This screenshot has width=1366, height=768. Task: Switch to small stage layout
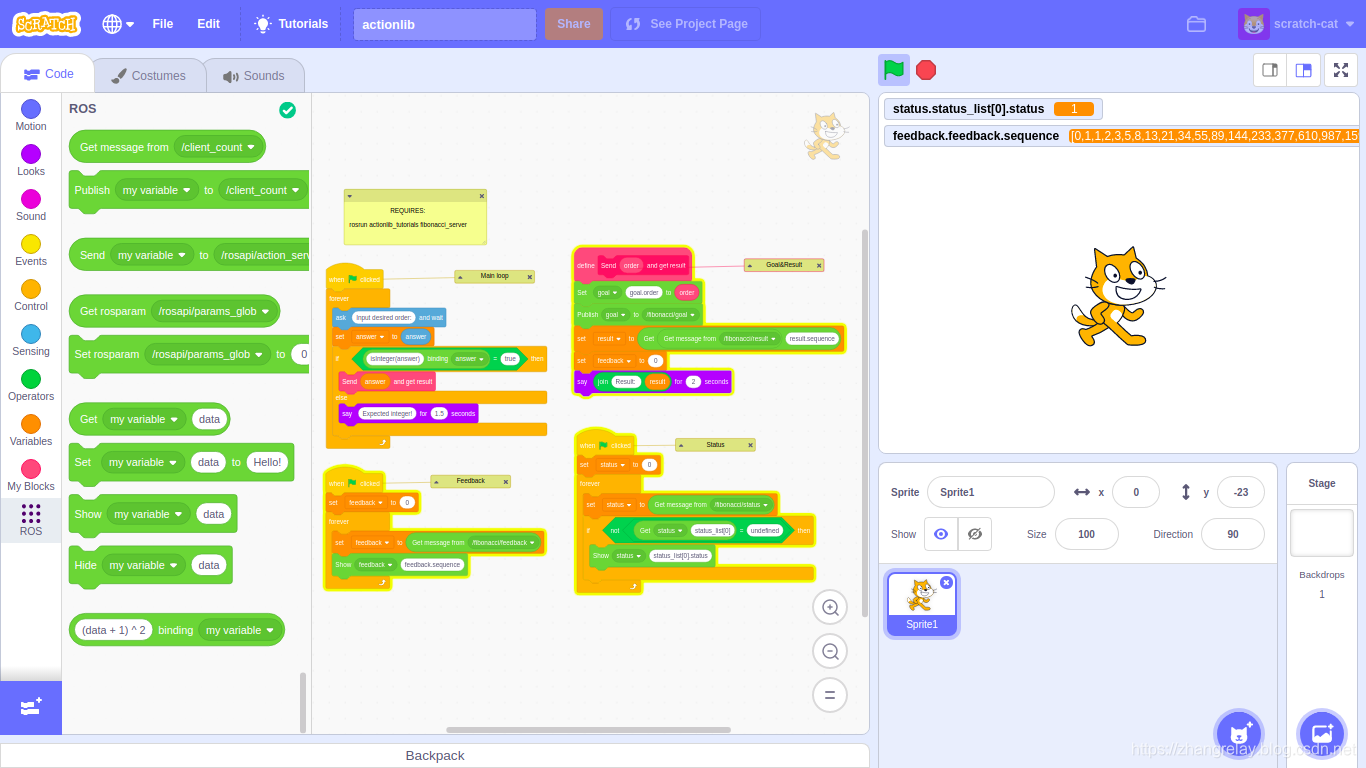(x=1270, y=70)
